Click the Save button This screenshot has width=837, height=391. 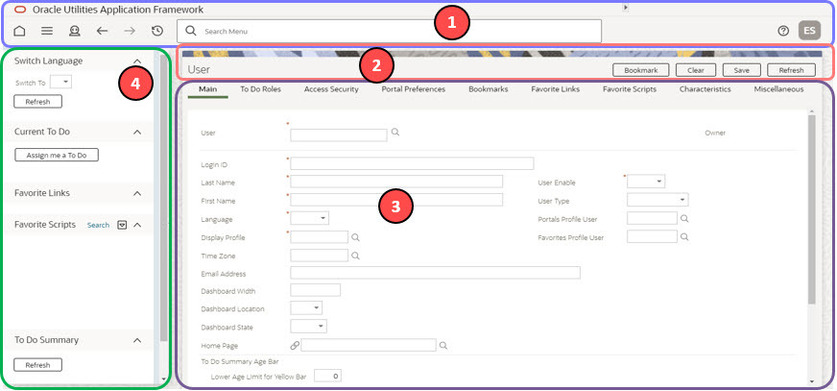[741, 70]
